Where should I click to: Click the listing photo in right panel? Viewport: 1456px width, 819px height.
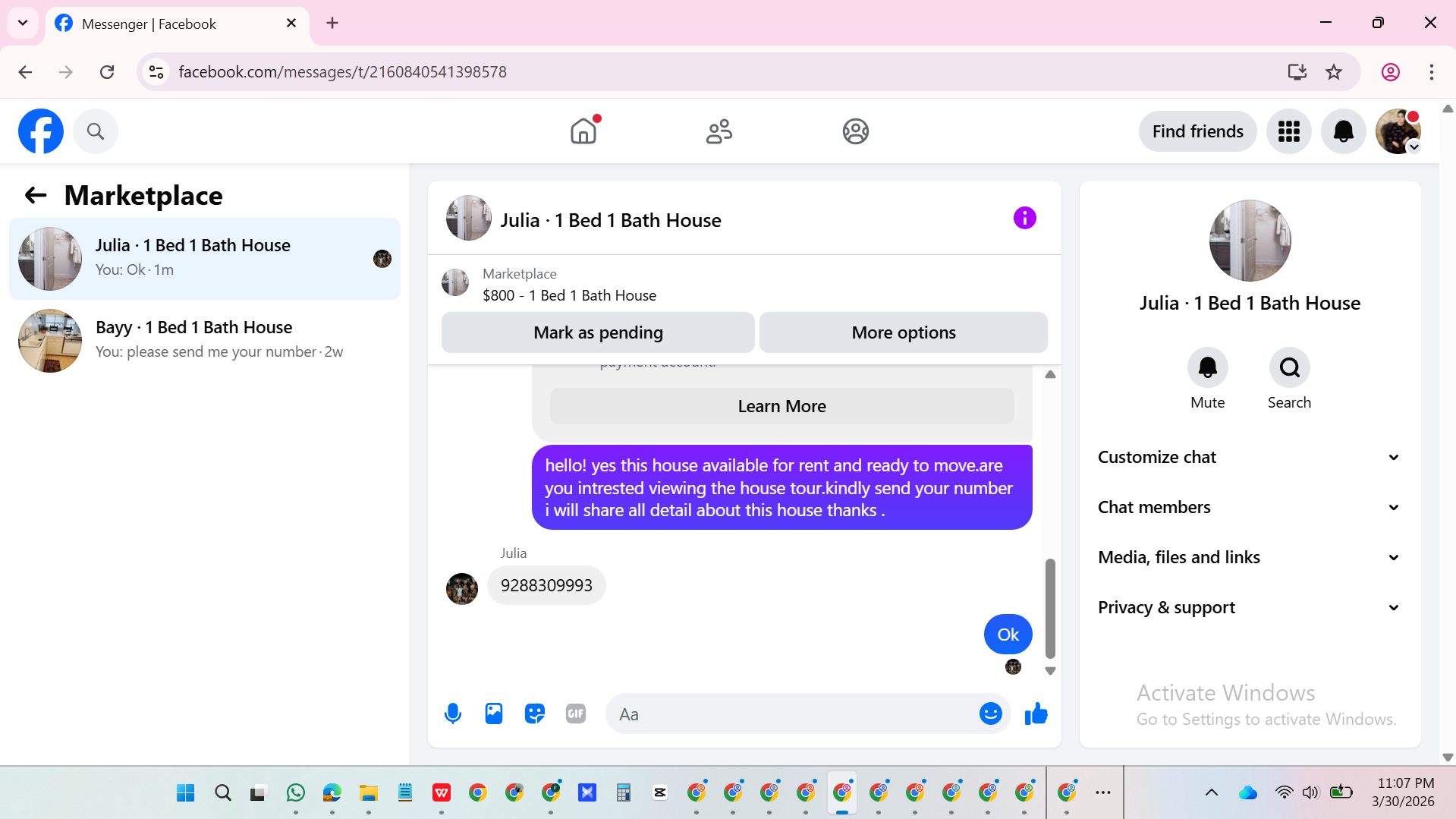pyautogui.click(x=1250, y=241)
